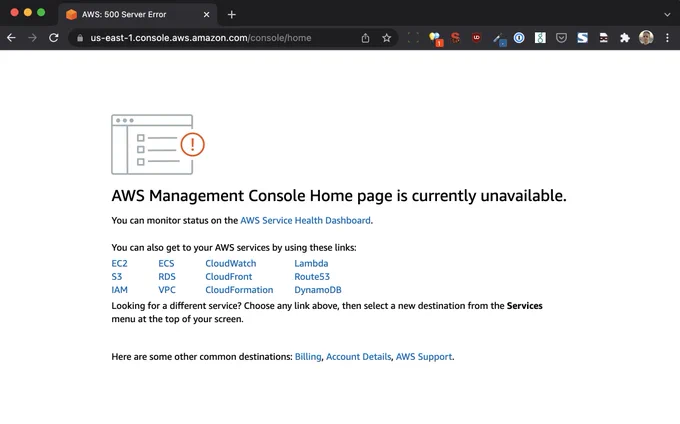The width and height of the screenshot is (680, 424).
Task: Open the EC2 service link
Action: click(x=119, y=263)
